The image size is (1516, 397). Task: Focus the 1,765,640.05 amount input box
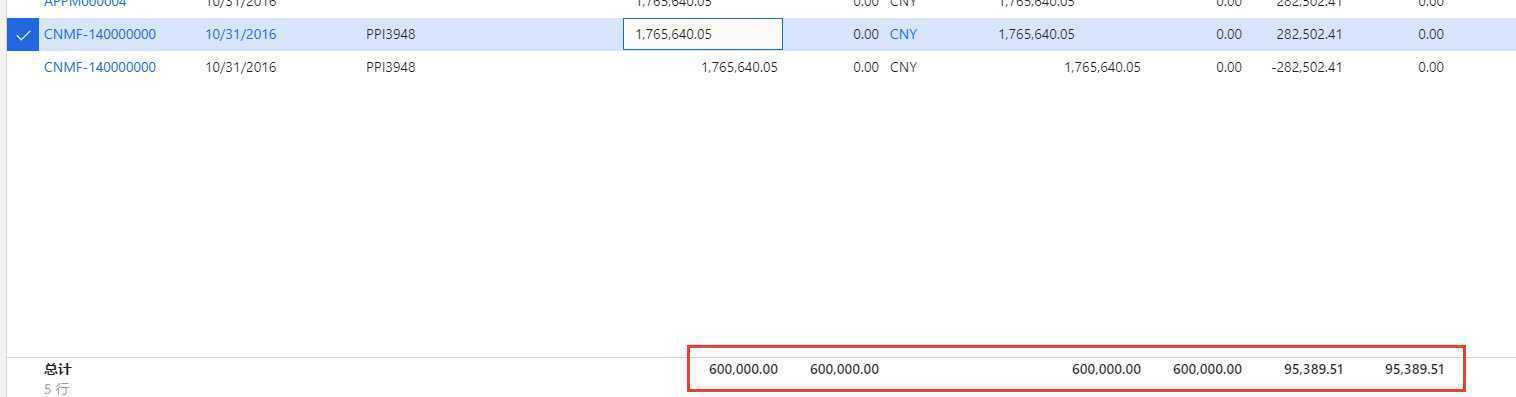pyautogui.click(x=703, y=34)
